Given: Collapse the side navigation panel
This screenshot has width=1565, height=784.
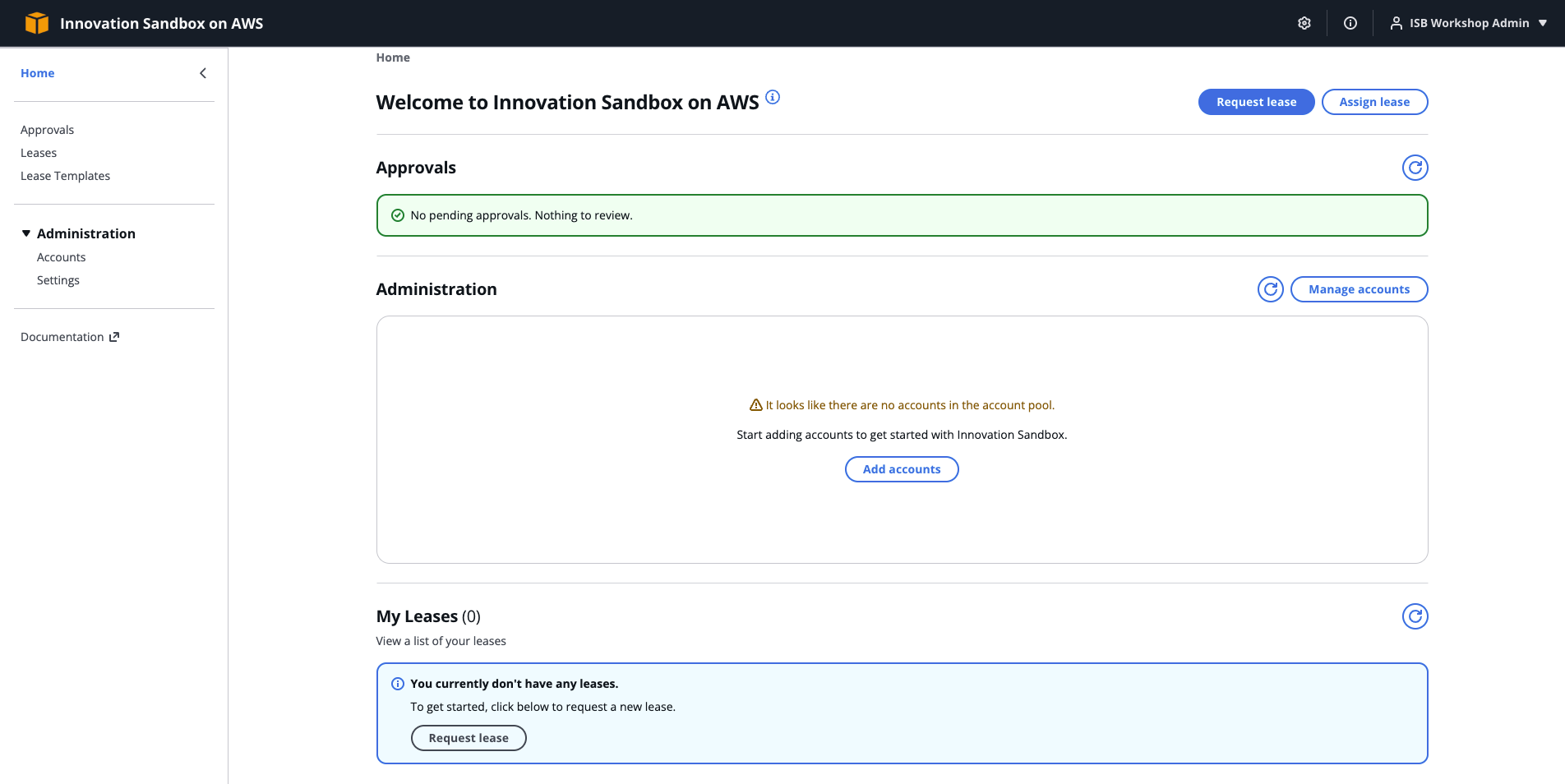Looking at the screenshot, I should pos(203,73).
